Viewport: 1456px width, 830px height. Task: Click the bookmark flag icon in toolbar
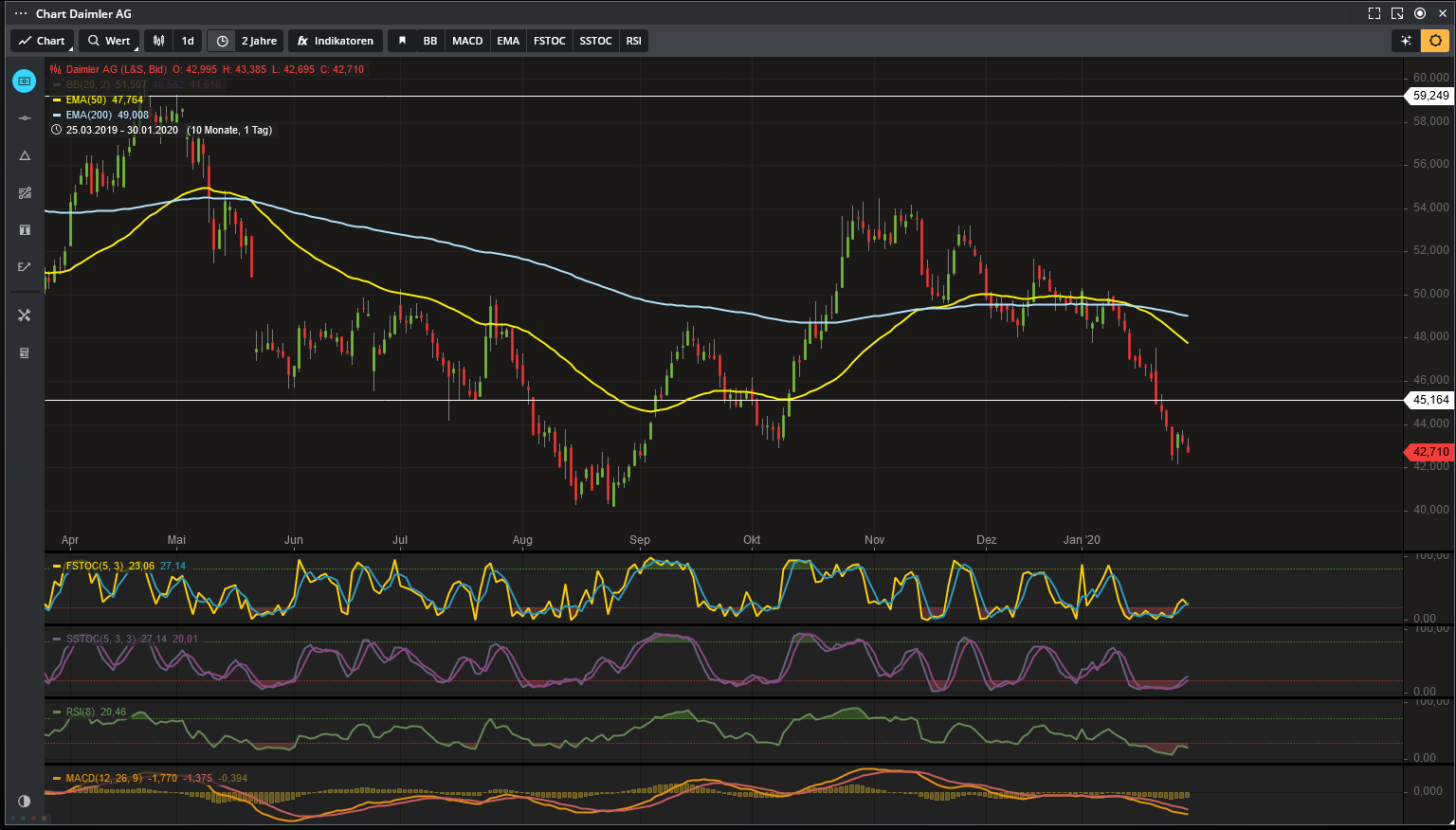[x=402, y=41]
